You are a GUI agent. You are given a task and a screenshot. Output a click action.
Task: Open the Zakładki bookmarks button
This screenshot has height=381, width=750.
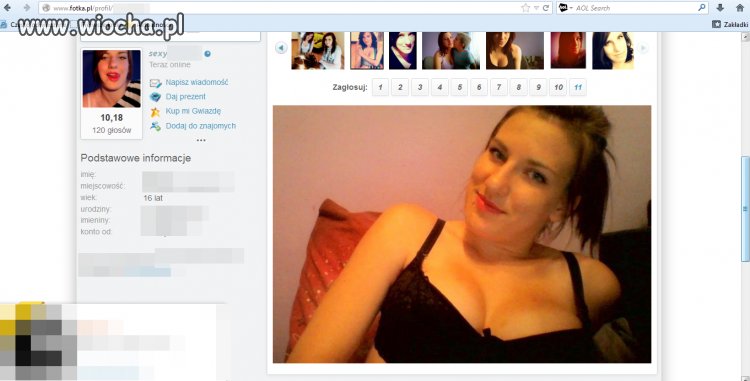(730, 24)
